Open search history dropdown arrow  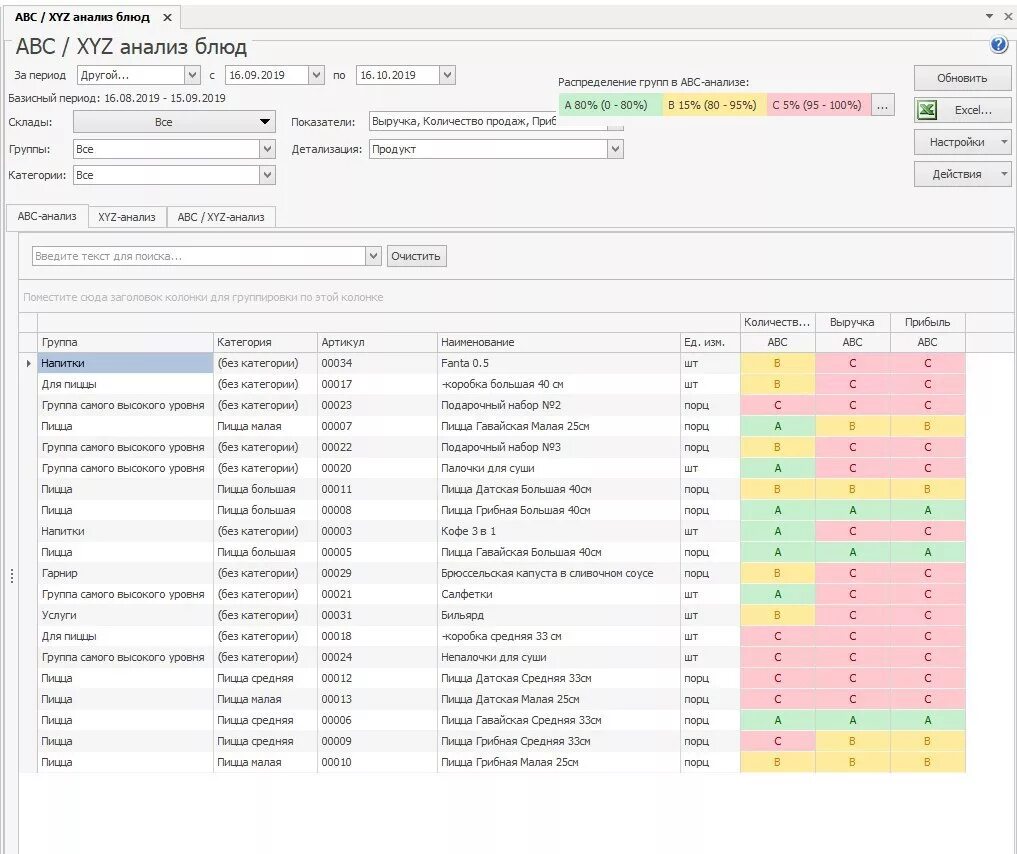point(373,256)
